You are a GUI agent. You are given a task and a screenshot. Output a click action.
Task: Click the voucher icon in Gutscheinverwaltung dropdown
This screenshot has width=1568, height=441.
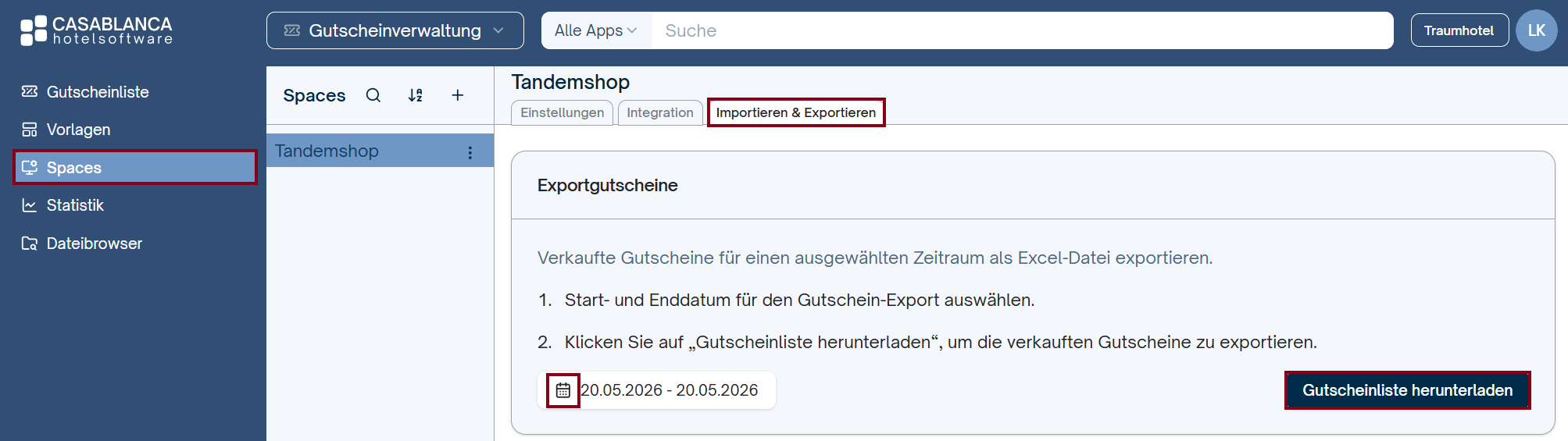292,30
